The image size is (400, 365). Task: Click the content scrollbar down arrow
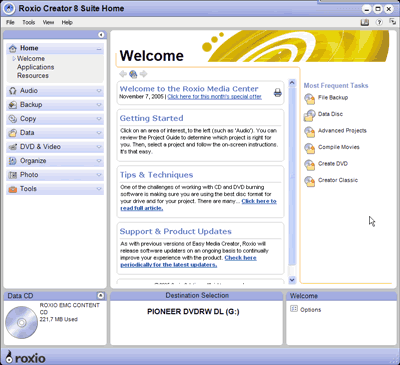[x=292, y=280]
